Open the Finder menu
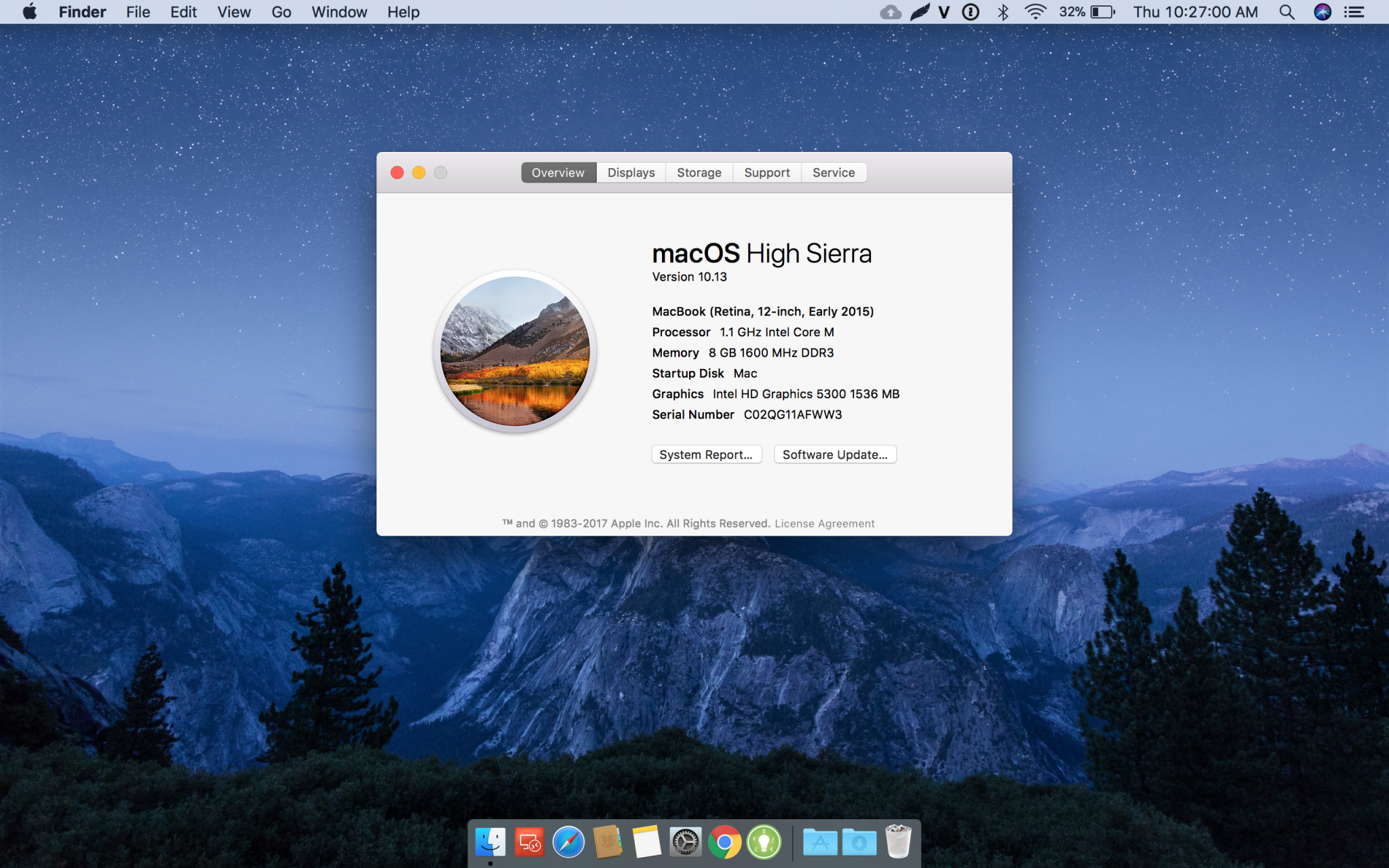The height and width of the screenshot is (868, 1389). pyautogui.click(x=82, y=12)
